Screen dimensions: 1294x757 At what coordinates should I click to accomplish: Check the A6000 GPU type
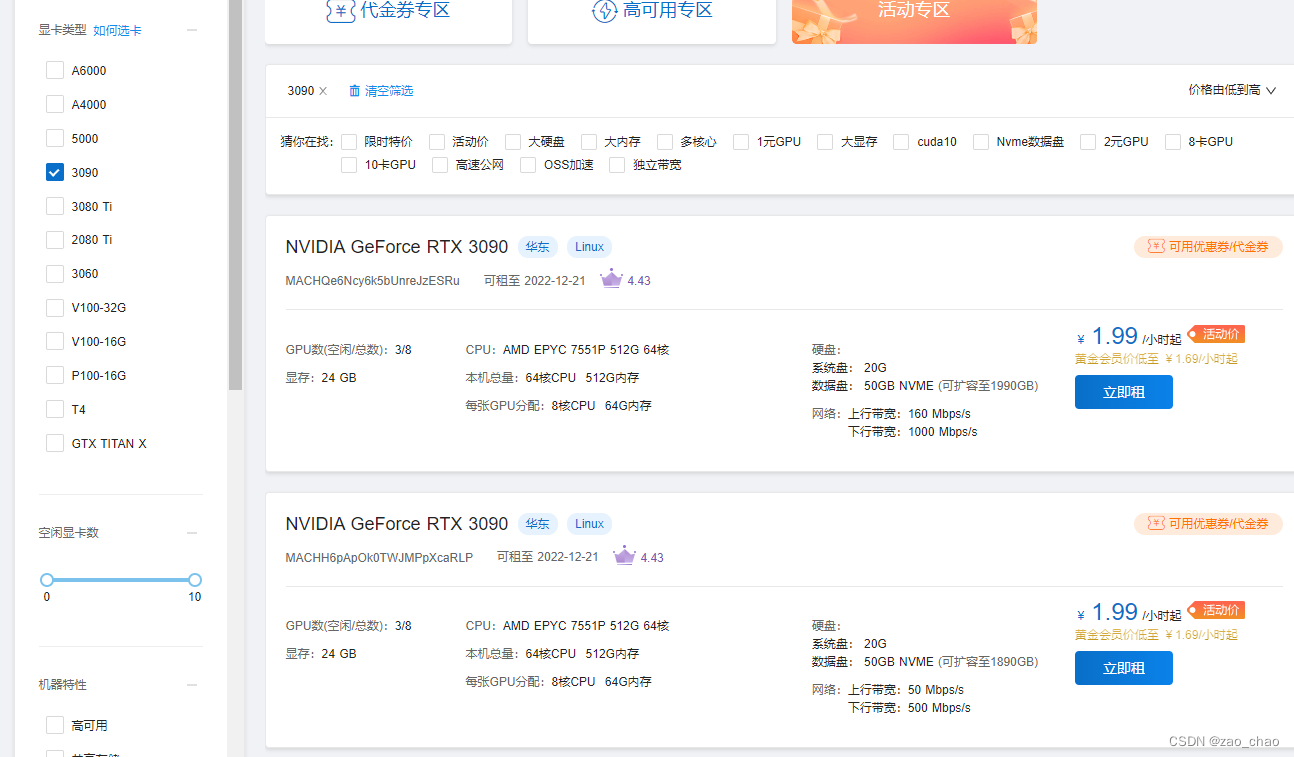pyautogui.click(x=55, y=71)
